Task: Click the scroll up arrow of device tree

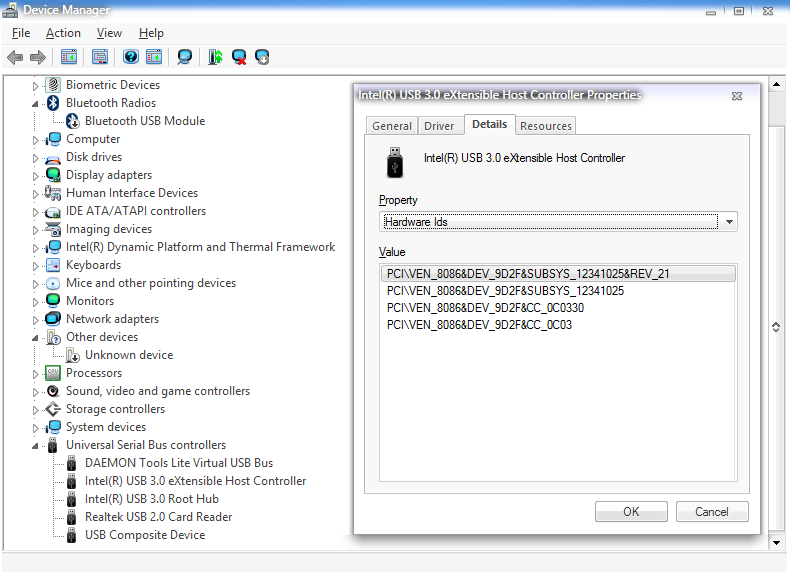Action: pyautogui.click(x=776, y=85)
